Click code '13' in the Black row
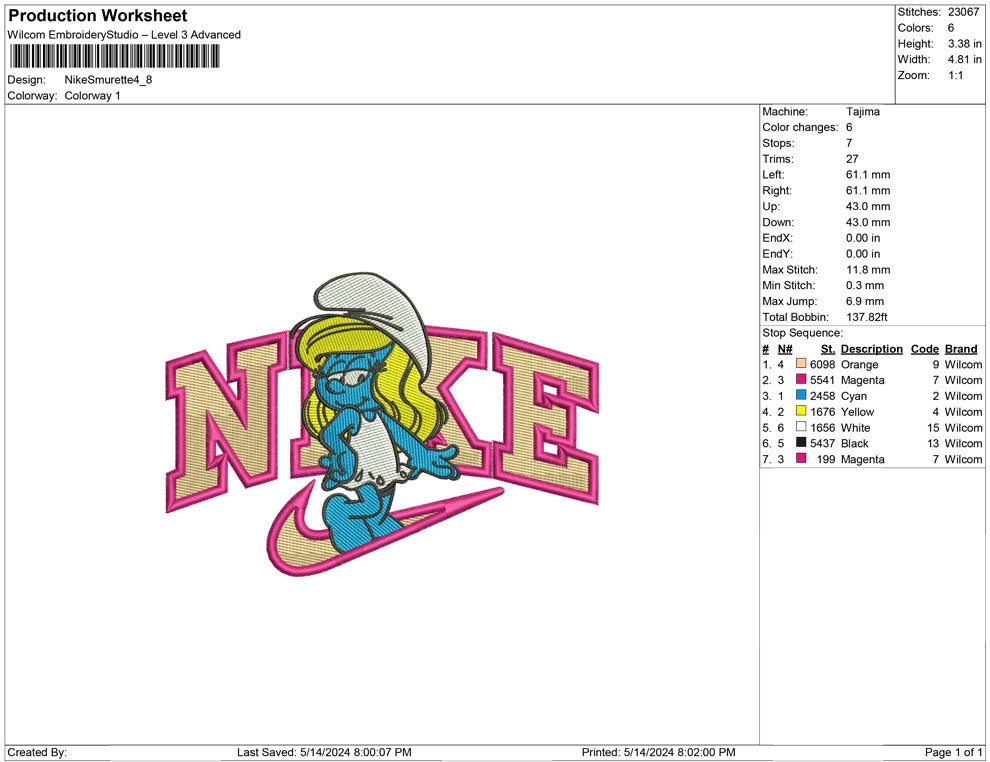This screenshot has width=990, height=762. pyautogui.click(x=933, y=443)
